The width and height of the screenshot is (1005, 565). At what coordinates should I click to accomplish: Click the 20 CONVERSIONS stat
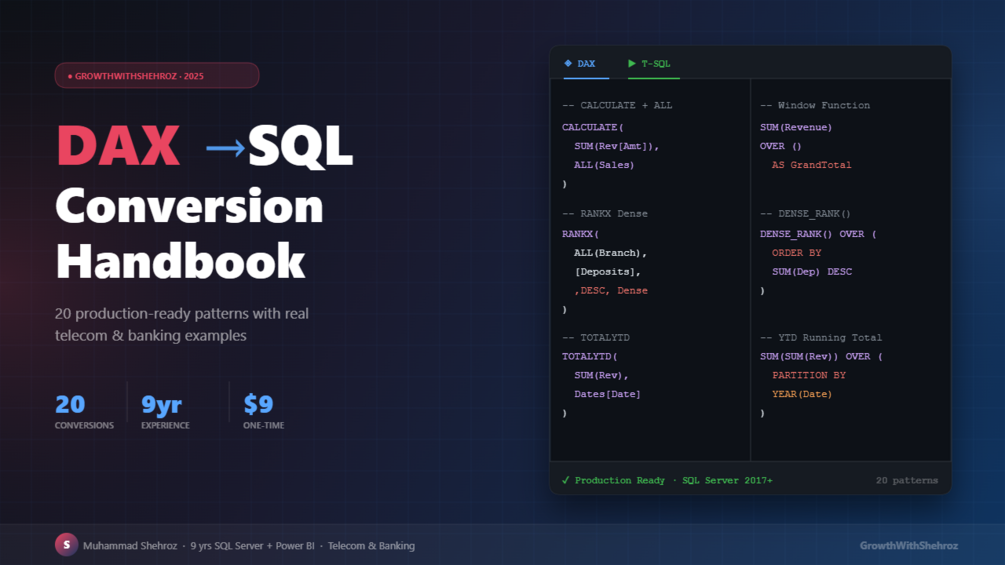click(x=84, y=411)
